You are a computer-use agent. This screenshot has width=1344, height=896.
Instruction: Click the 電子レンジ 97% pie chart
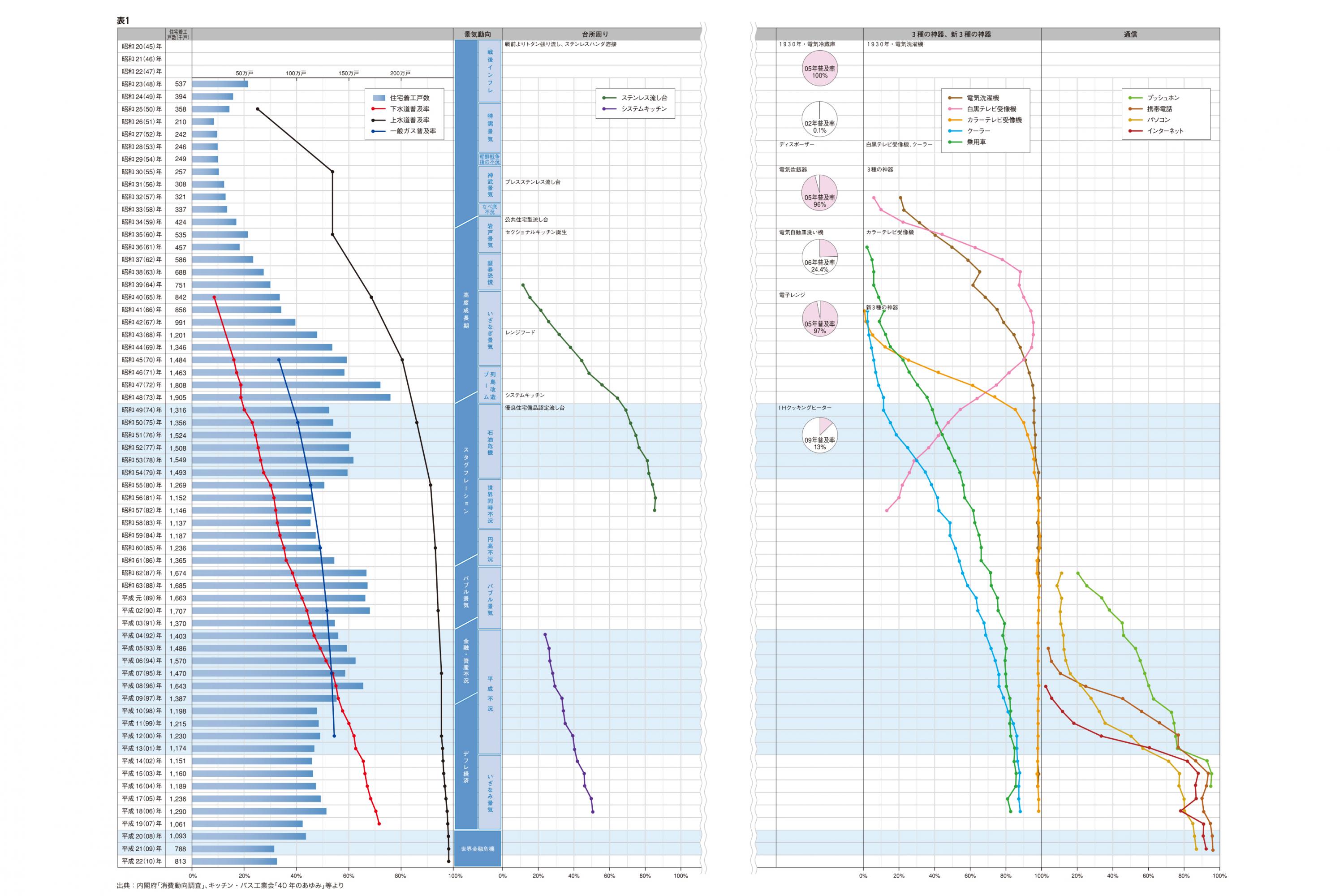click(x=819, y=319)
